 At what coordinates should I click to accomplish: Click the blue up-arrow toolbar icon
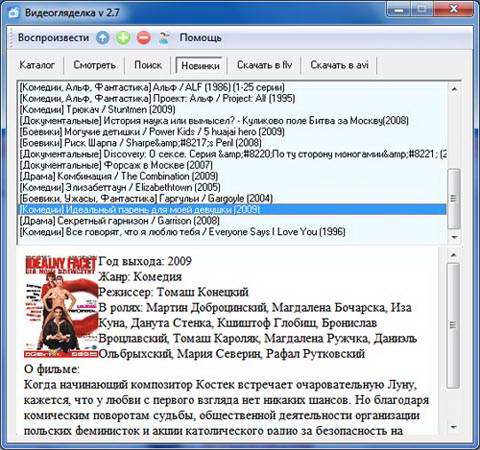(103, 38)
